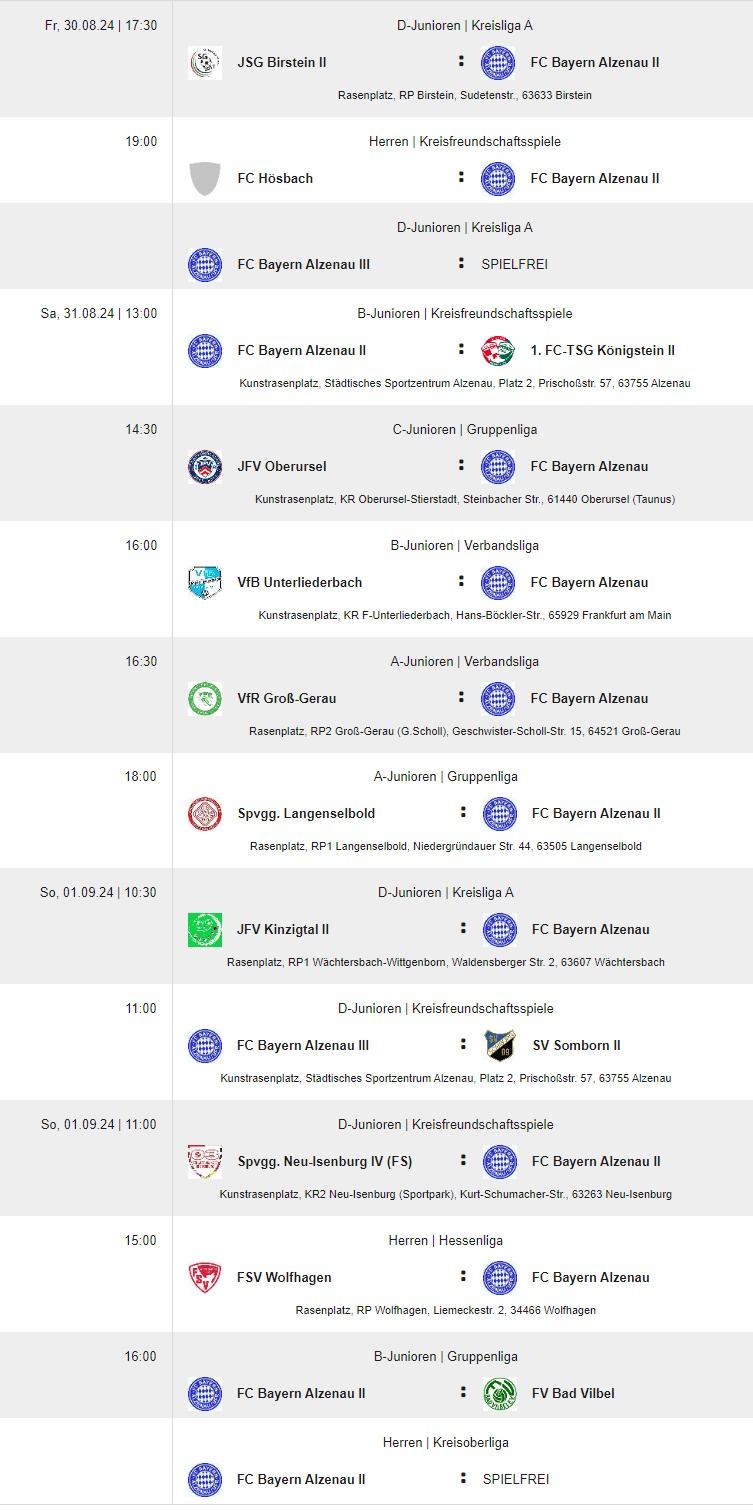The height and width of the screenshot is (1511, 753).
Task: Click the A-Junioren | Verbandsliga competition label
Action: (x=464, y=662)
